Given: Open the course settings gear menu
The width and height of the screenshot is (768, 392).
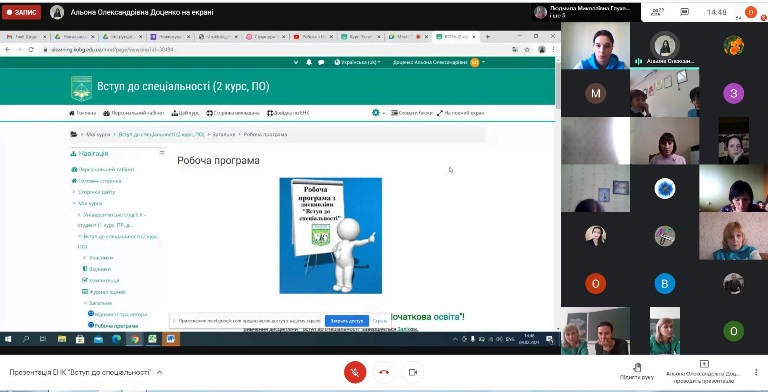Looking at the screenshot, I should click(378, 113).
